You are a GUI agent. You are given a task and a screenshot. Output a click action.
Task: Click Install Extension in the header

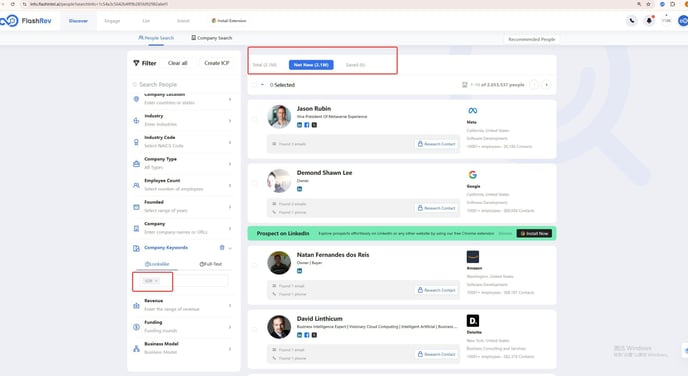pos(229,21)
